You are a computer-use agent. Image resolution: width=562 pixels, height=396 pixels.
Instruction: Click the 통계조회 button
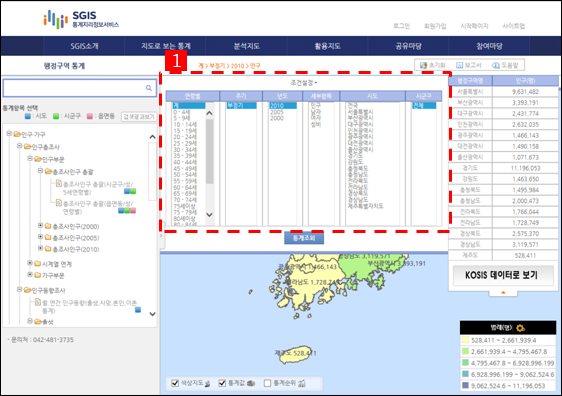(304, 238)
